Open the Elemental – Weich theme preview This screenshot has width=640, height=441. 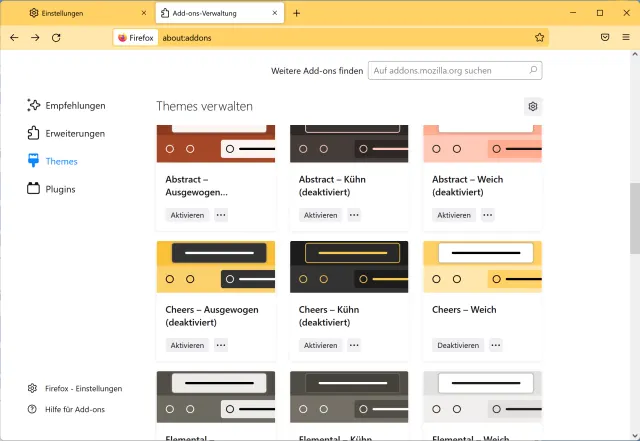point(482,397)
